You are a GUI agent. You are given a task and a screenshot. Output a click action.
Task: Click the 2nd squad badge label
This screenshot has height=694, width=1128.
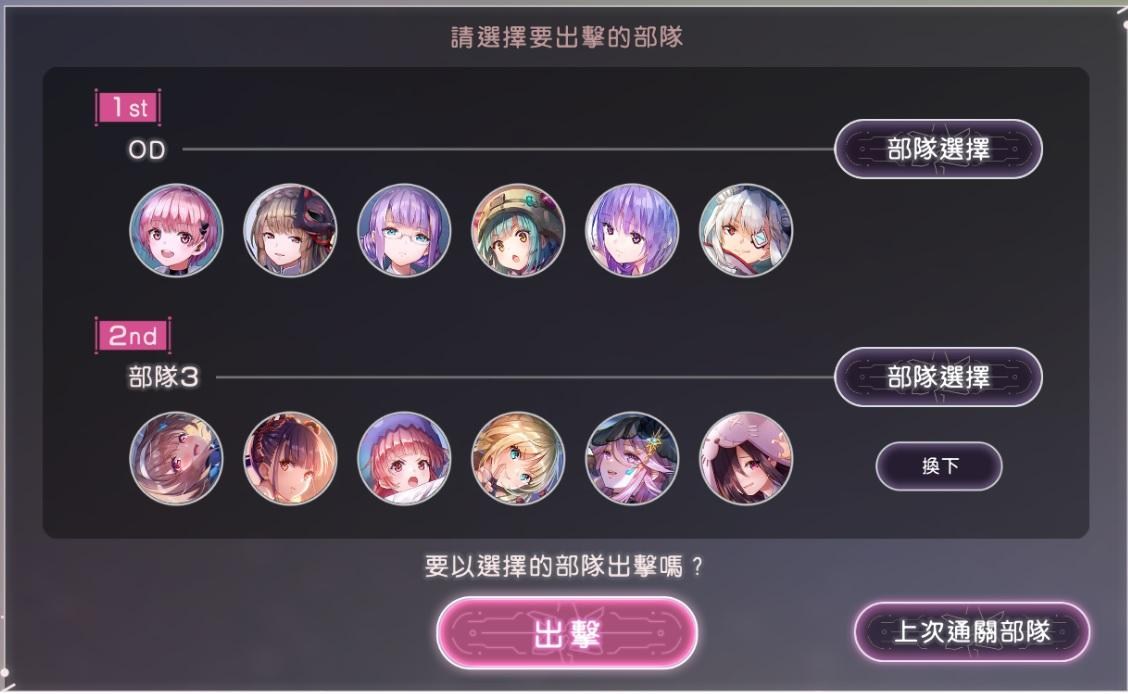[x=132, y=335]
